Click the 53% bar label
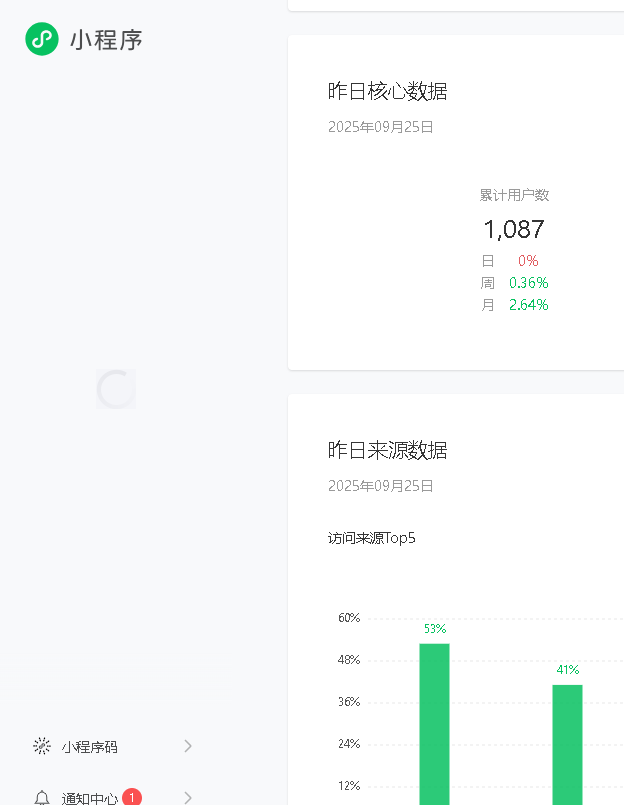The image size is (624, 805). click(x=435, y=628)
